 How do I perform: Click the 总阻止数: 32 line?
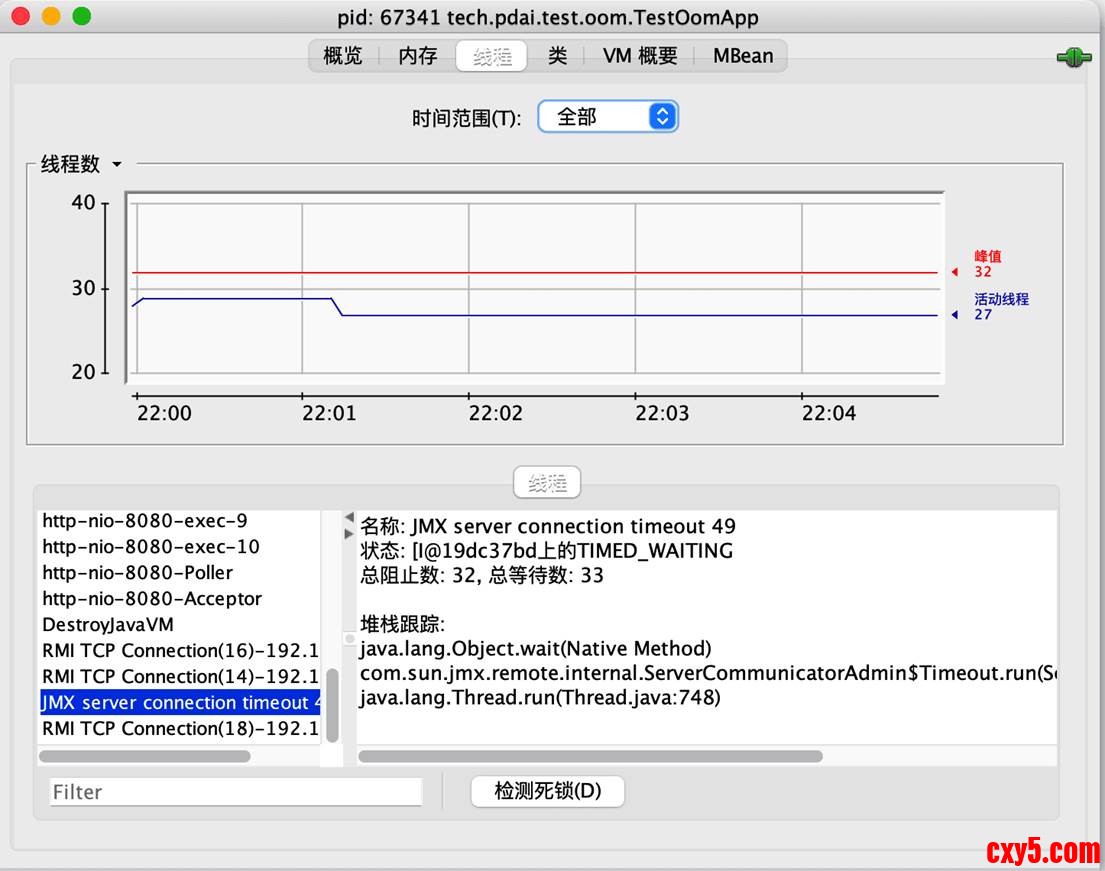point(482,575)
